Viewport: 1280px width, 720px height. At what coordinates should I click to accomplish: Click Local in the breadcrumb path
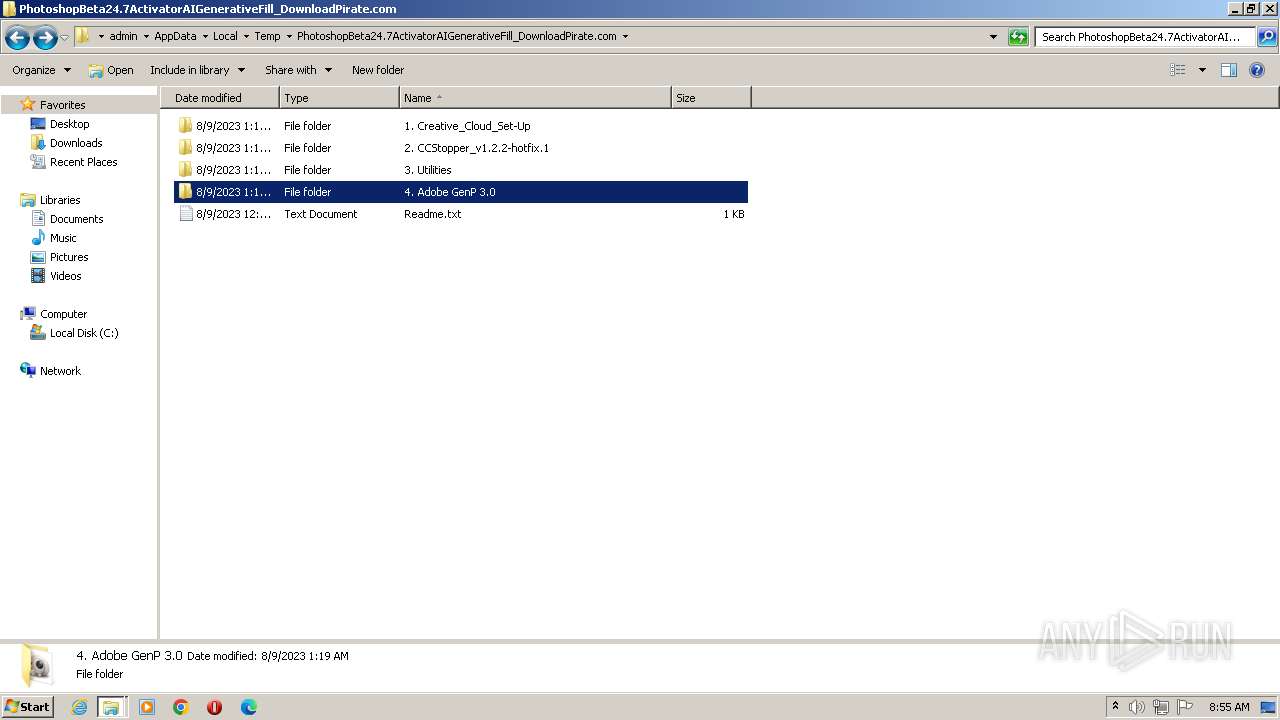225,36
